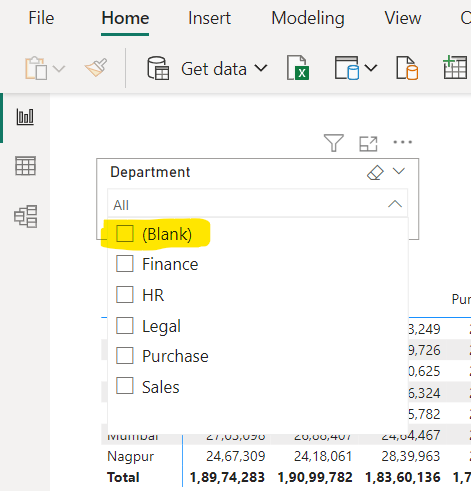Select the Home ribbon tab
Image resolution: width=471 pixels, height=491 pixels.
125,18
